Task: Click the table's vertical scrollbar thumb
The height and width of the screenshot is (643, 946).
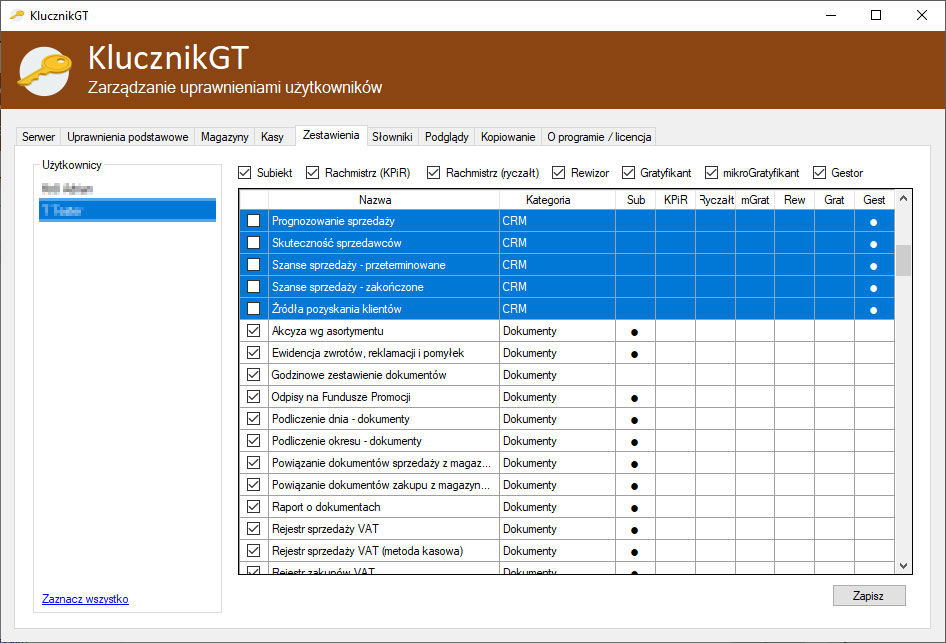Action: click(x=903, y=260)
